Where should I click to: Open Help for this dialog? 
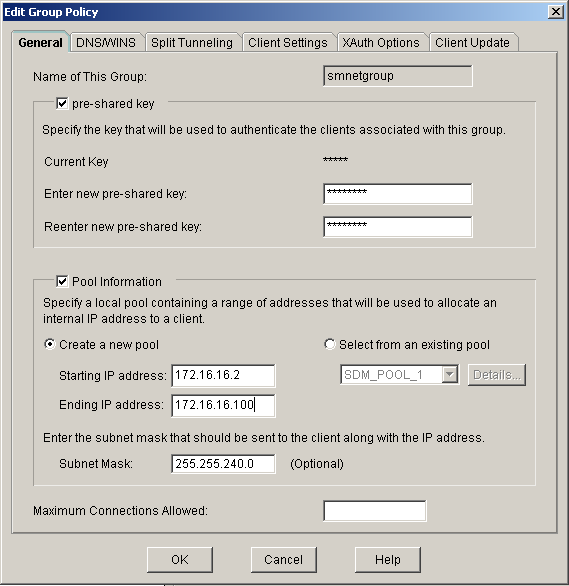[388, 560]
